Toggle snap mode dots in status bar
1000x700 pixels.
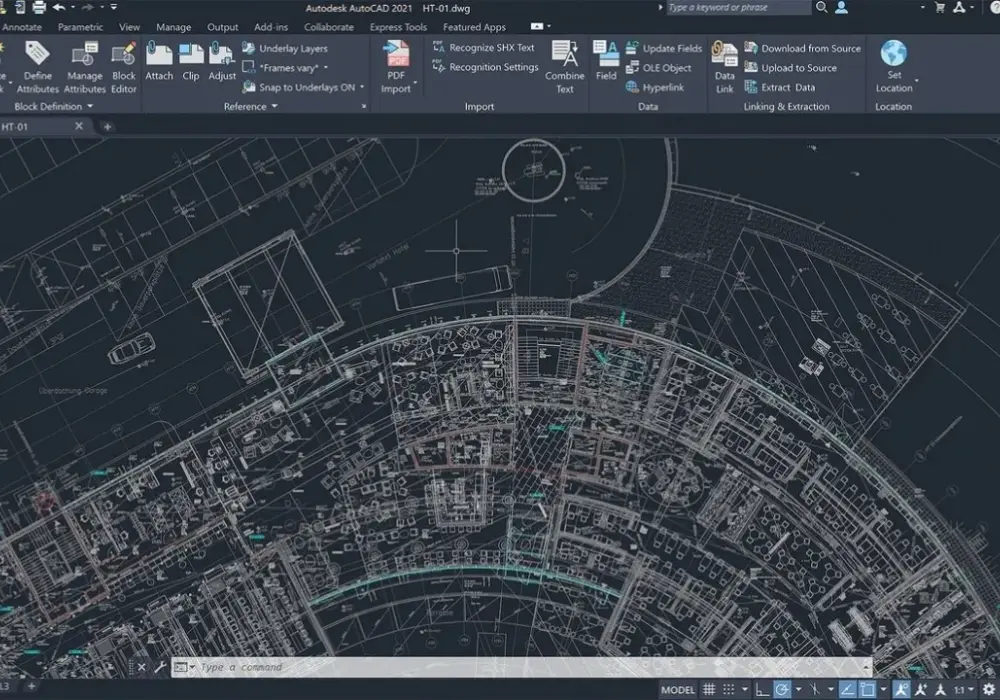[x=728, y=689]
